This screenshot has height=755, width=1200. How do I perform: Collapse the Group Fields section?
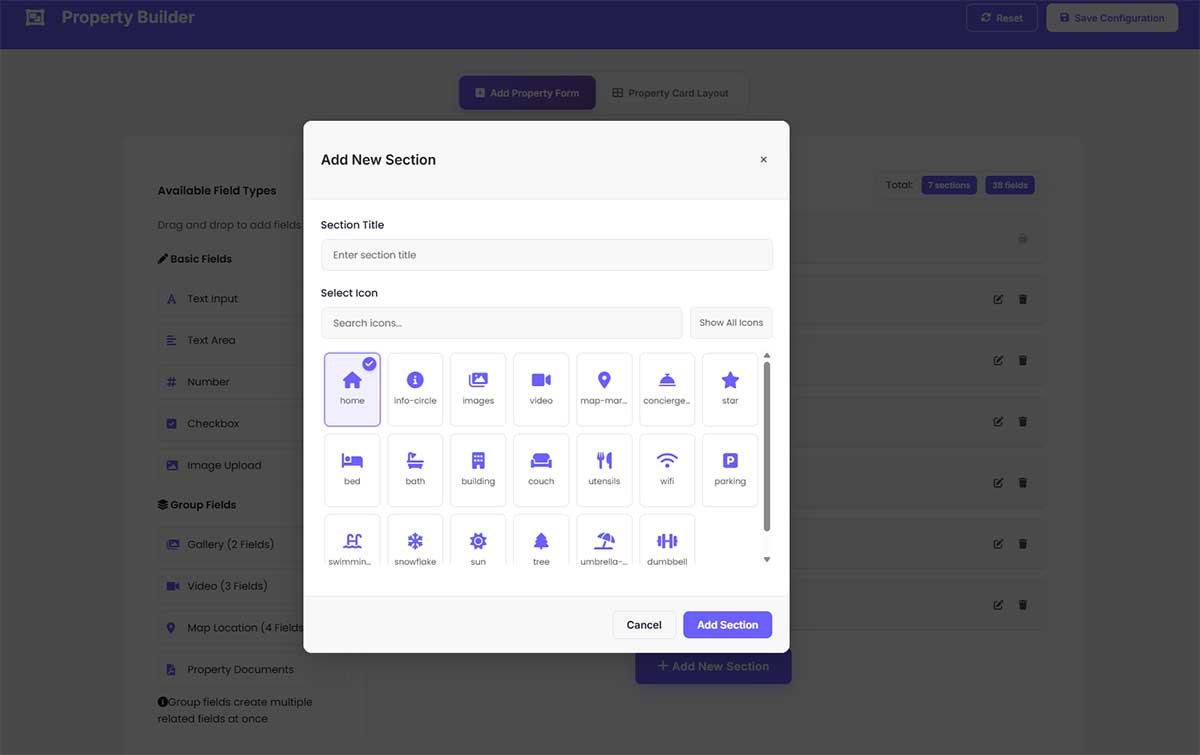tap(201, 504)
